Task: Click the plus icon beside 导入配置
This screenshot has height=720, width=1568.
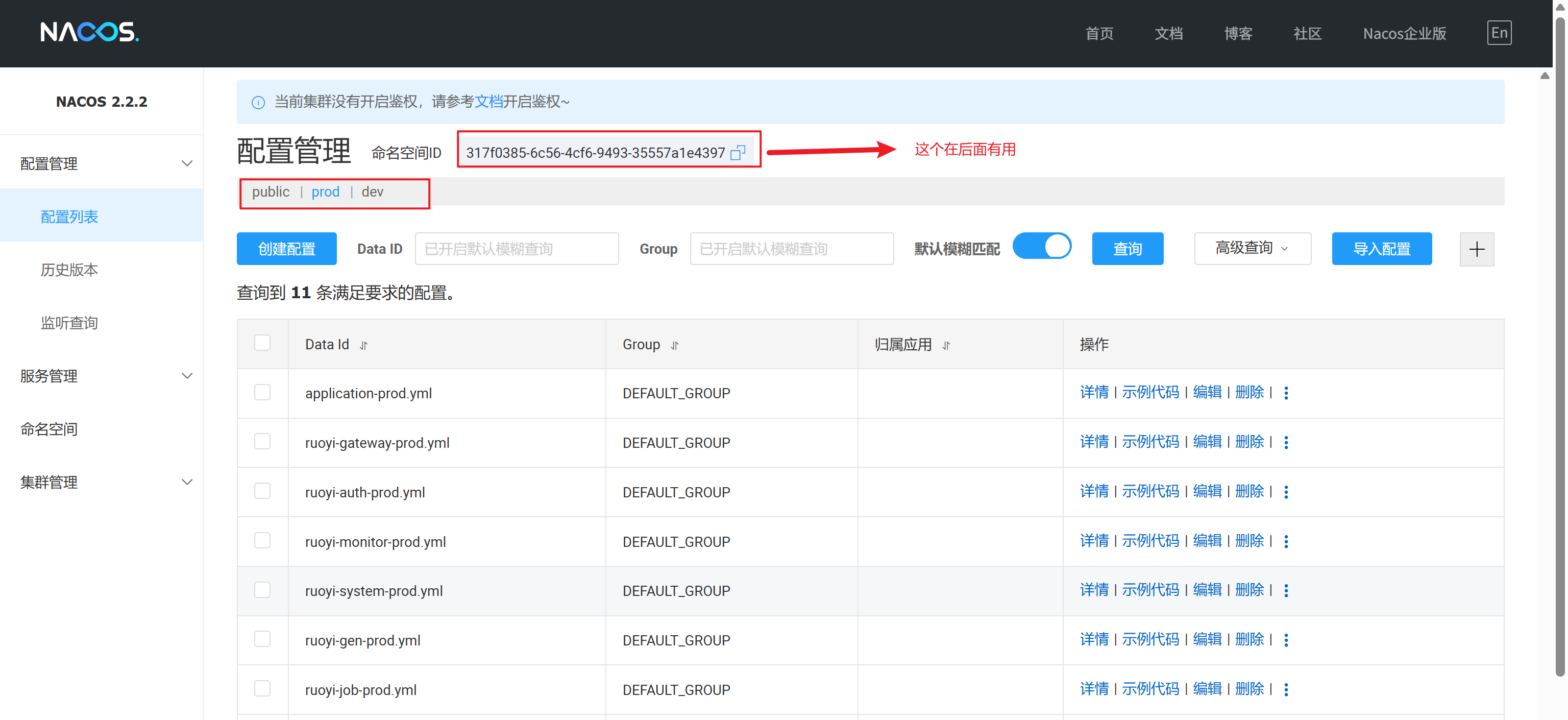Action: tap(1476, 249)
